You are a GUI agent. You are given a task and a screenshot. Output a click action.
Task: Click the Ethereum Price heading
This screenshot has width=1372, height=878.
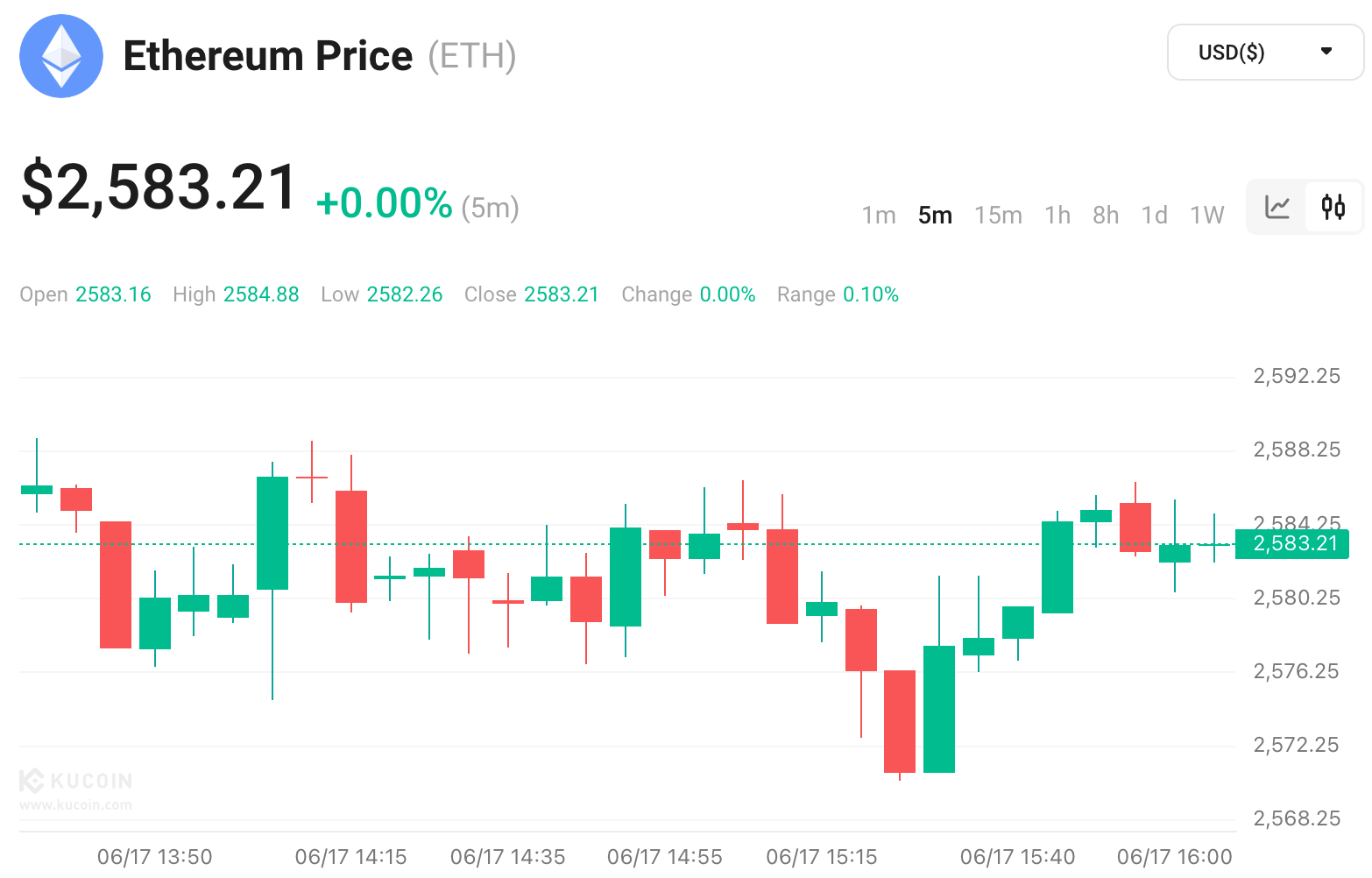tap(267, 56)
